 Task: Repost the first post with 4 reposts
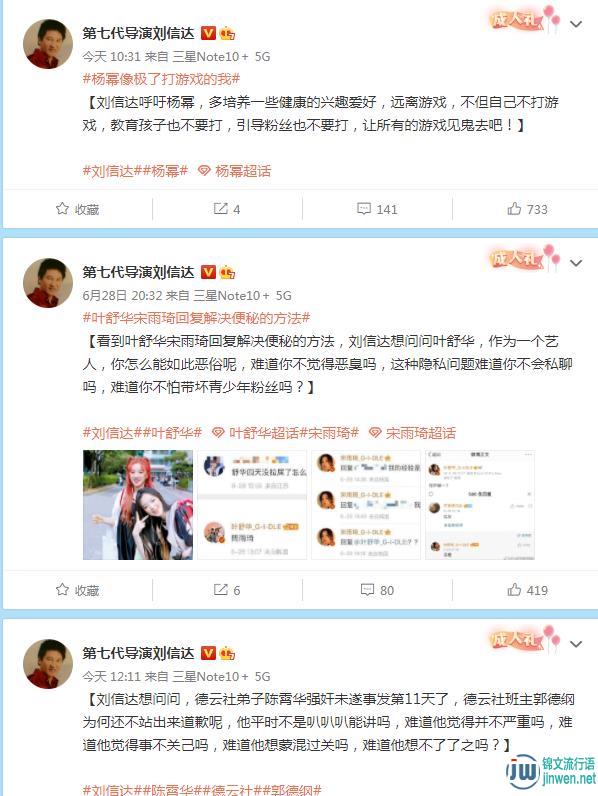[227, 209]
